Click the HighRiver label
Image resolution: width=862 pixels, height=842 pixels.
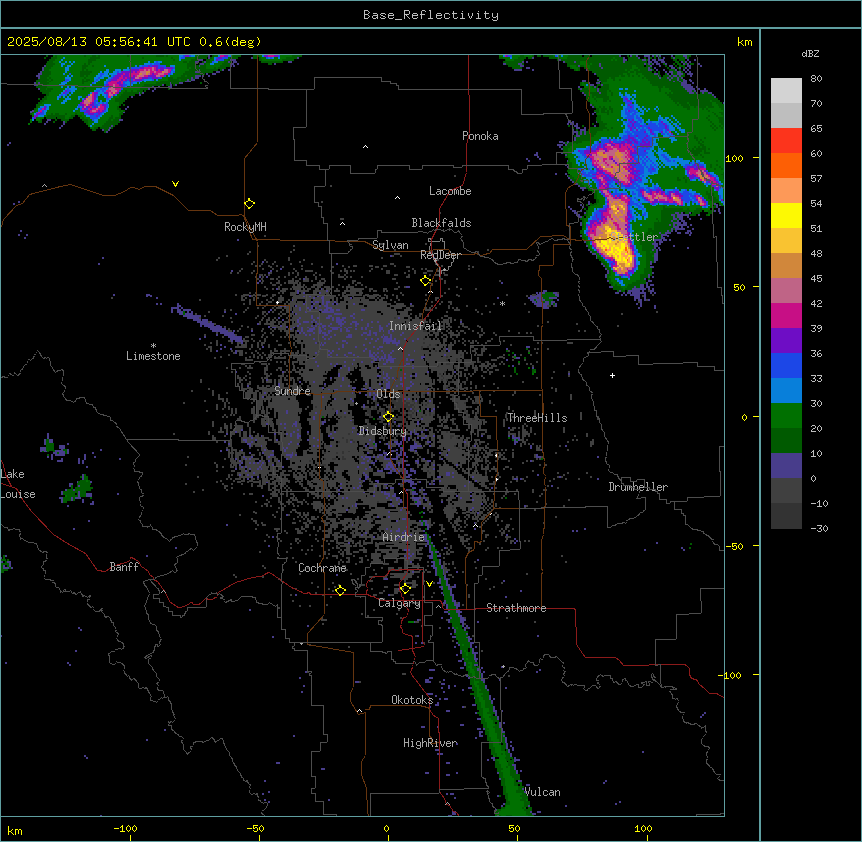(430, 743)
